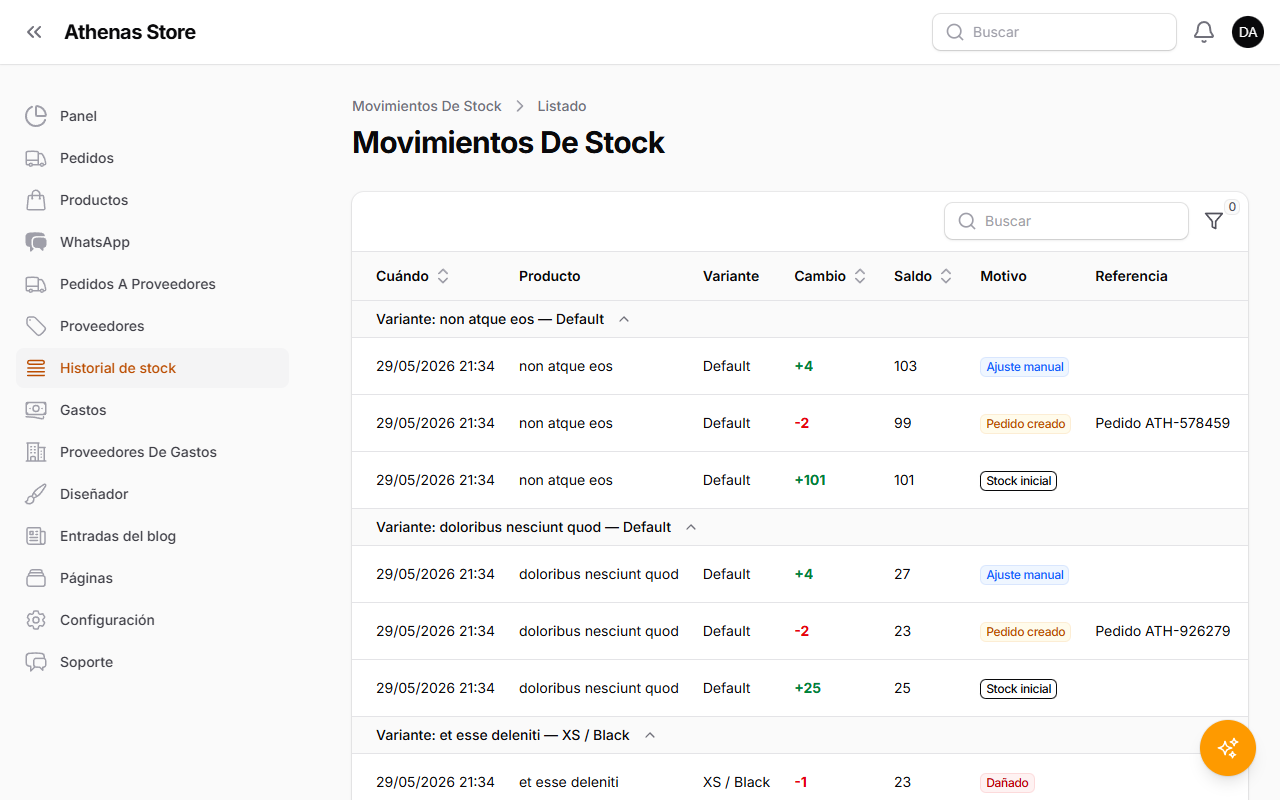Click the Pedidos truck icon
This screenshot has width=1280, height=800.
point(36,158)
